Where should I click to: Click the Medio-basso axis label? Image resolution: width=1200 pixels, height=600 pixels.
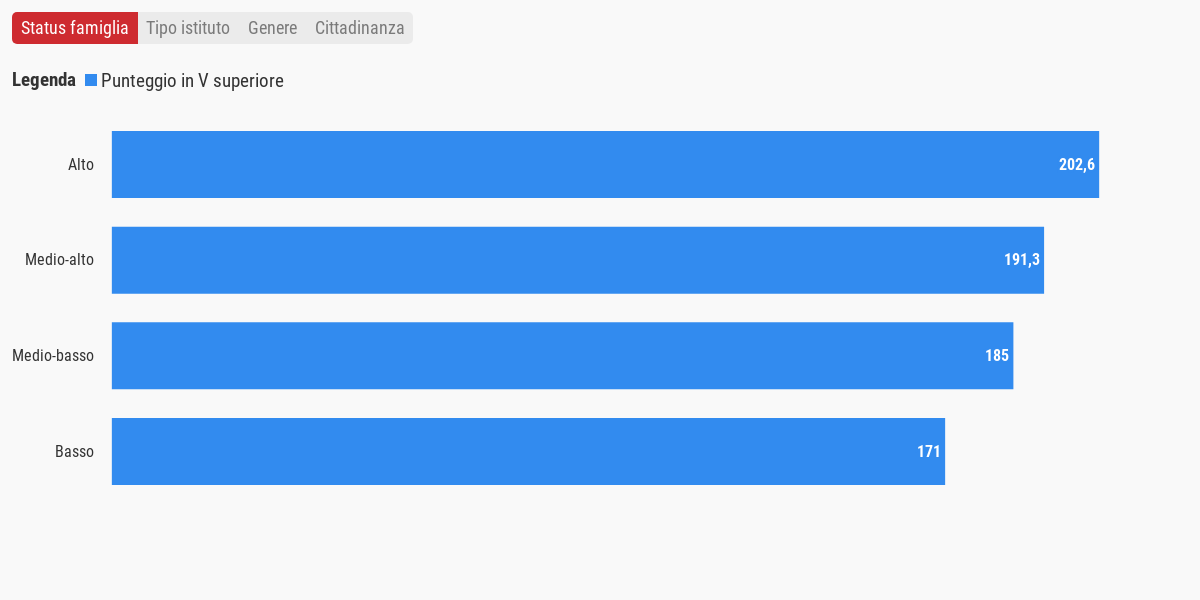[53, 355]
